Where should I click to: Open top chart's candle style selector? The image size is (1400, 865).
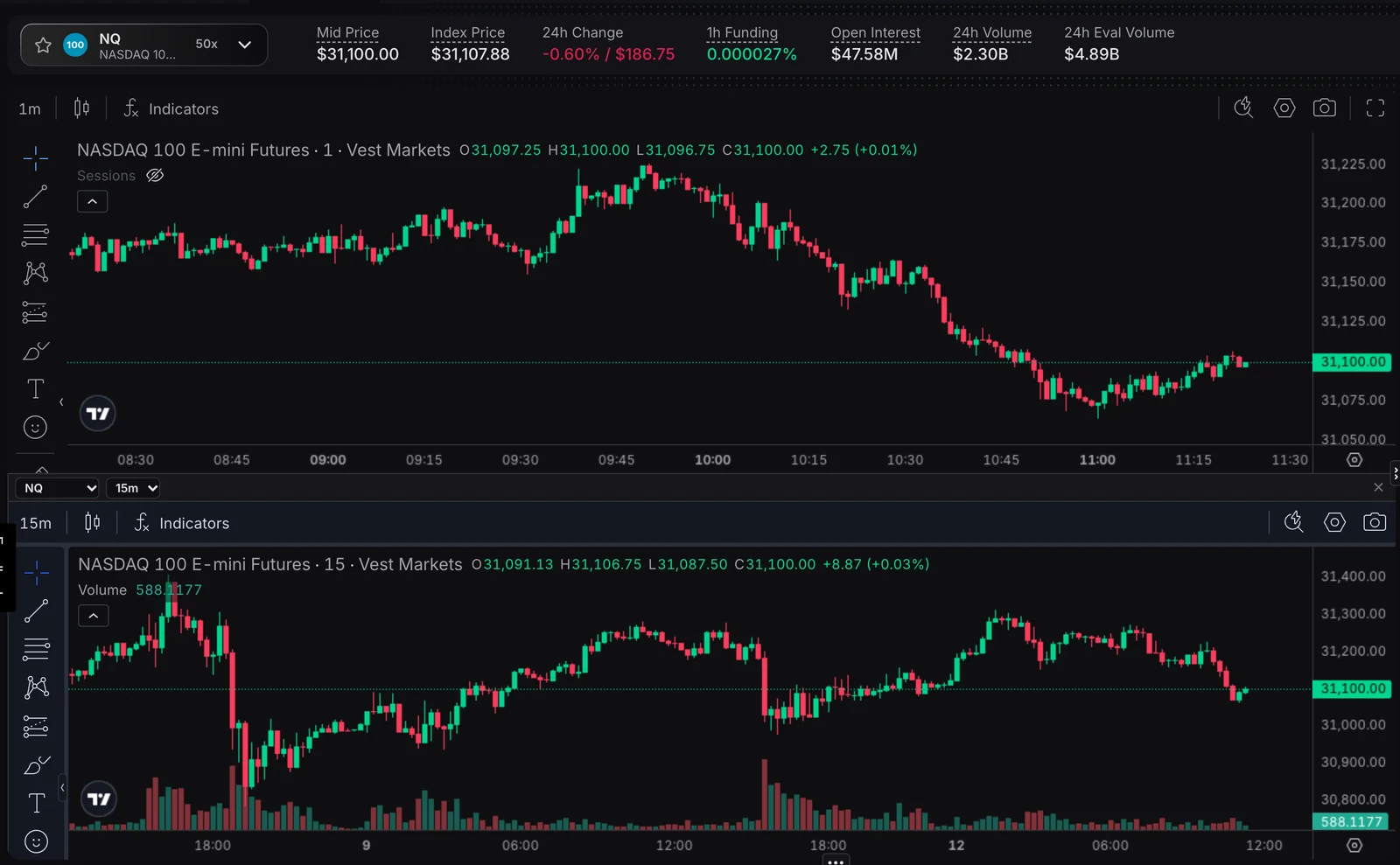[81, 108]
